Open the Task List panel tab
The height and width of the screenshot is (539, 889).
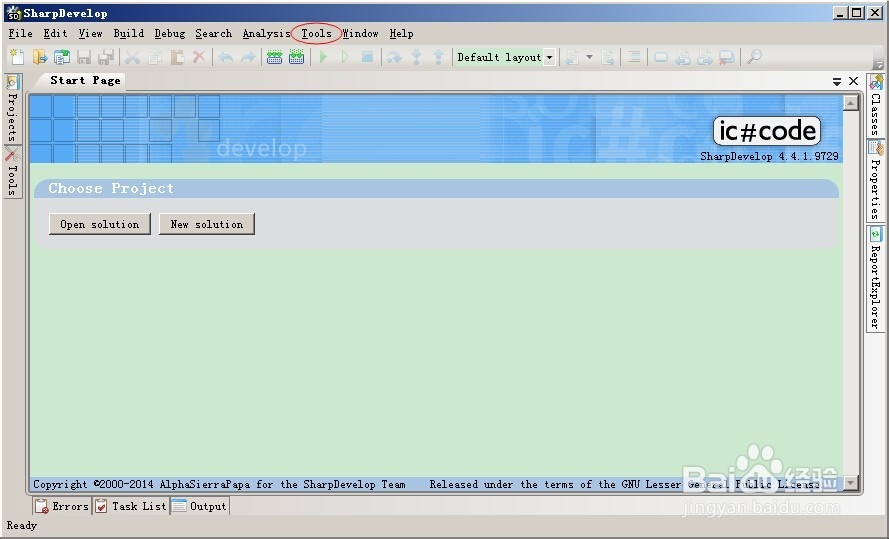coord(131,506)
